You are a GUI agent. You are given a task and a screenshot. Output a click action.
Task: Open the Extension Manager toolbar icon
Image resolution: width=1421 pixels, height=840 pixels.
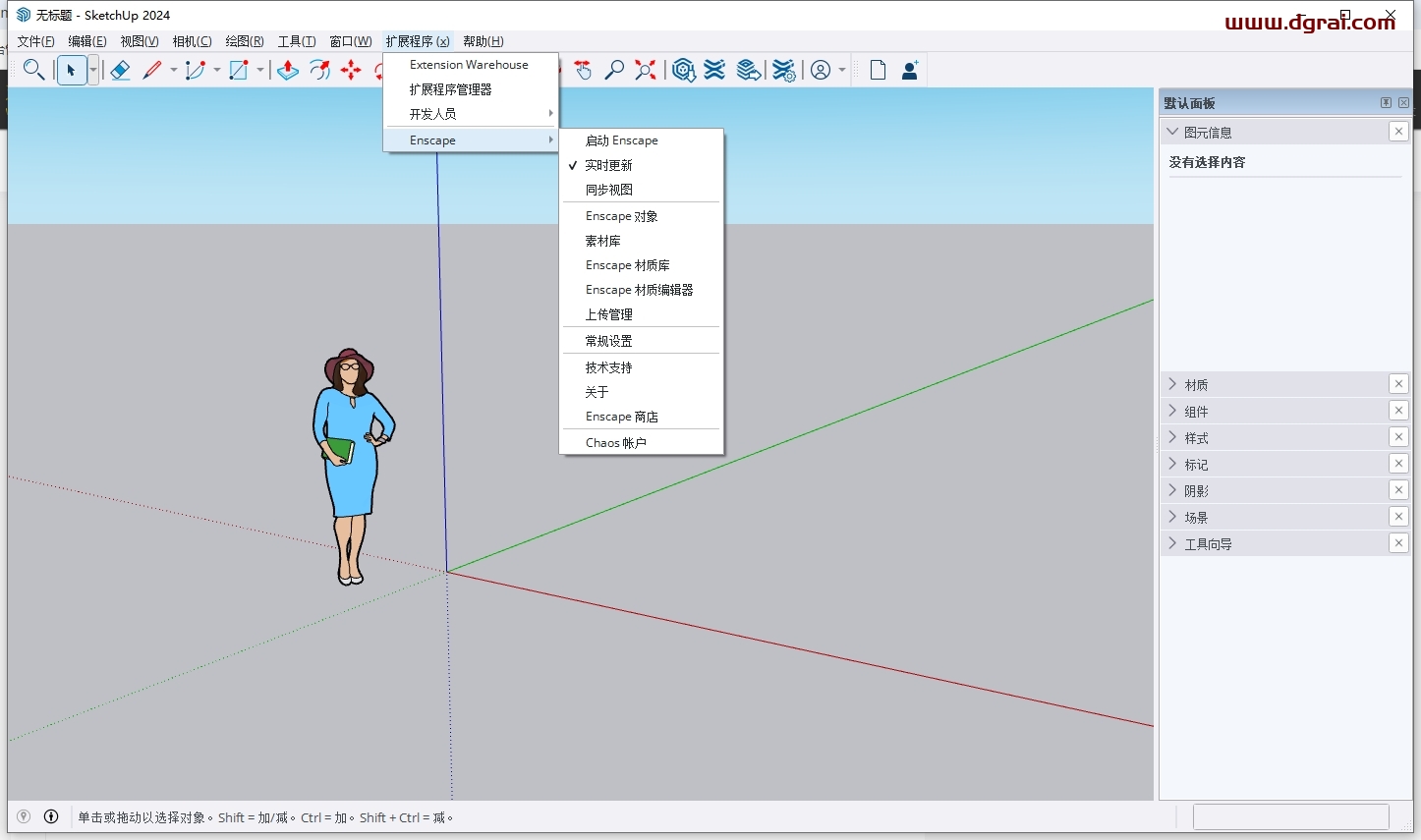(x=783, y=70)
